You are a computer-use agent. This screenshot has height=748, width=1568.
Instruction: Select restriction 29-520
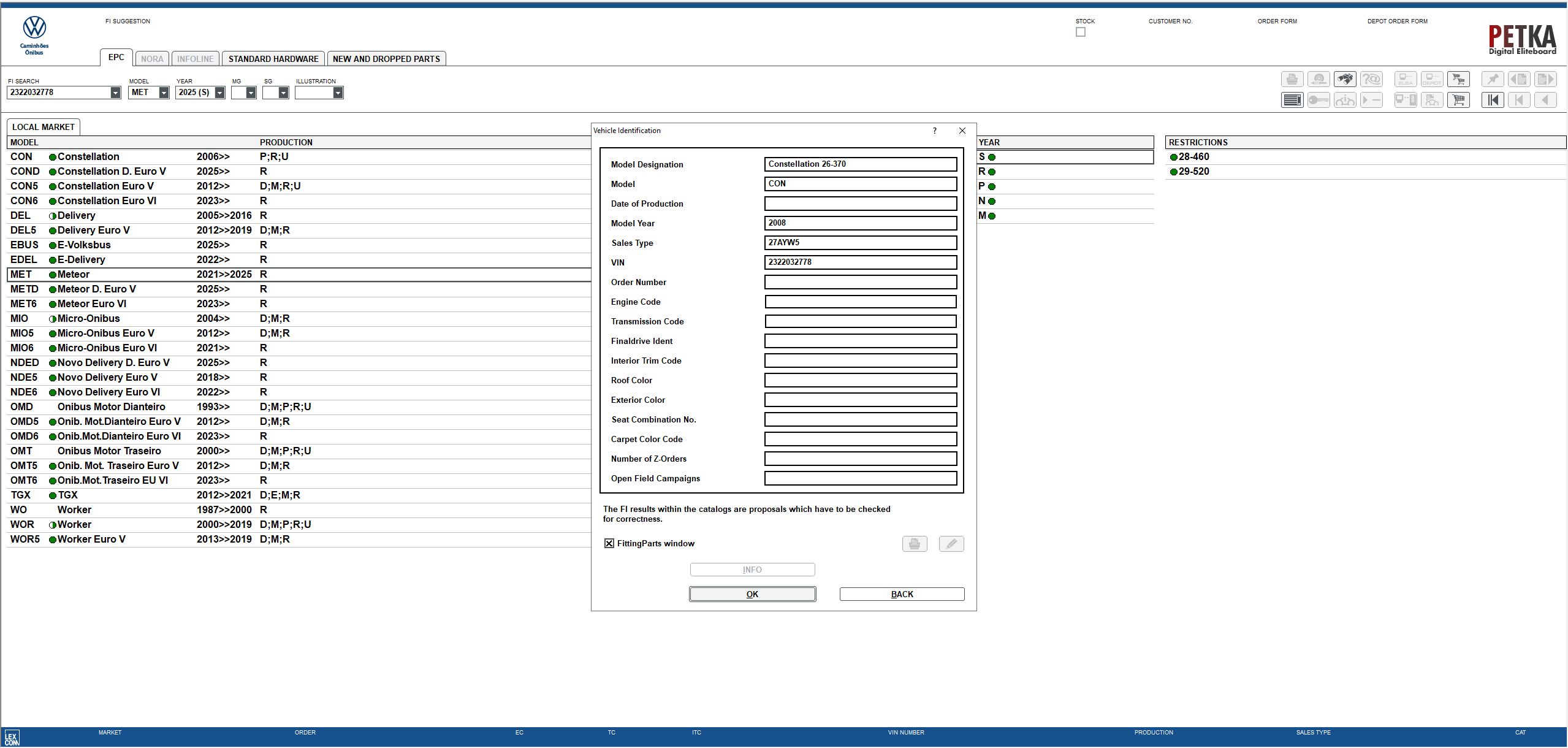(x=1366, y=172)
